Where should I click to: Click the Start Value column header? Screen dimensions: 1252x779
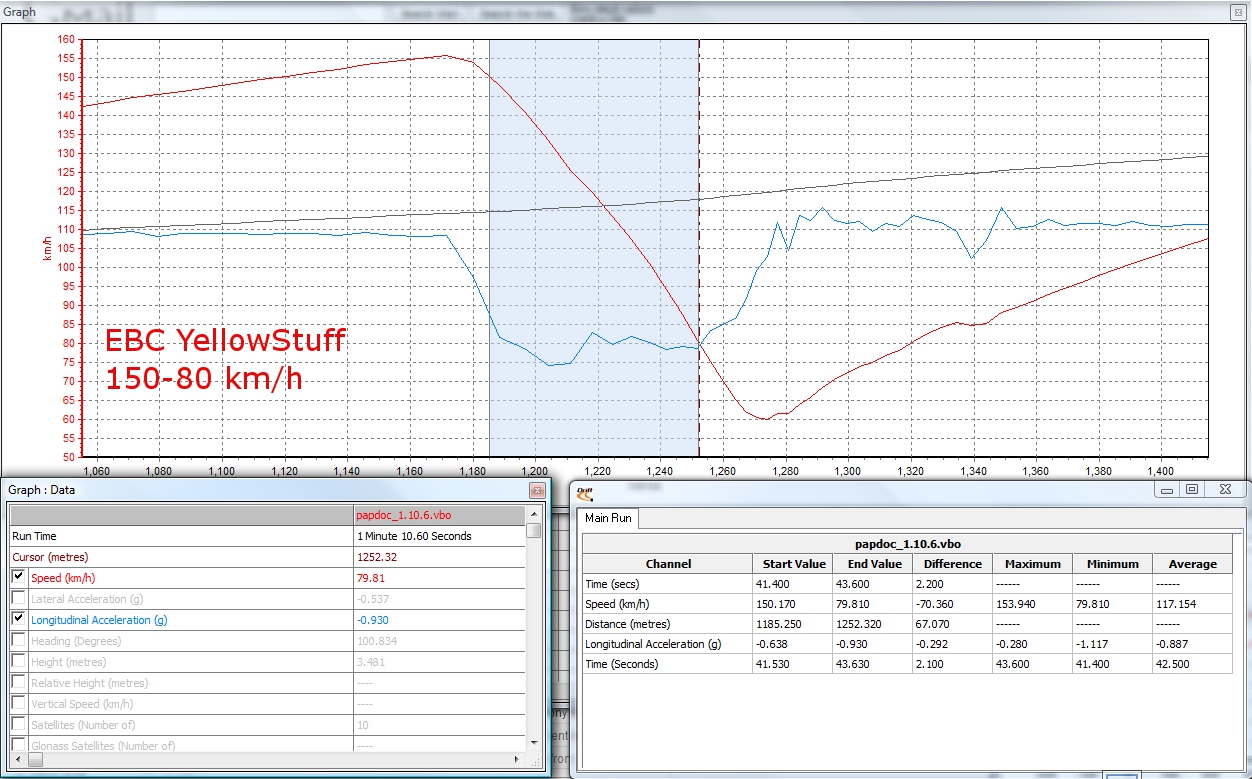(792, 564)
